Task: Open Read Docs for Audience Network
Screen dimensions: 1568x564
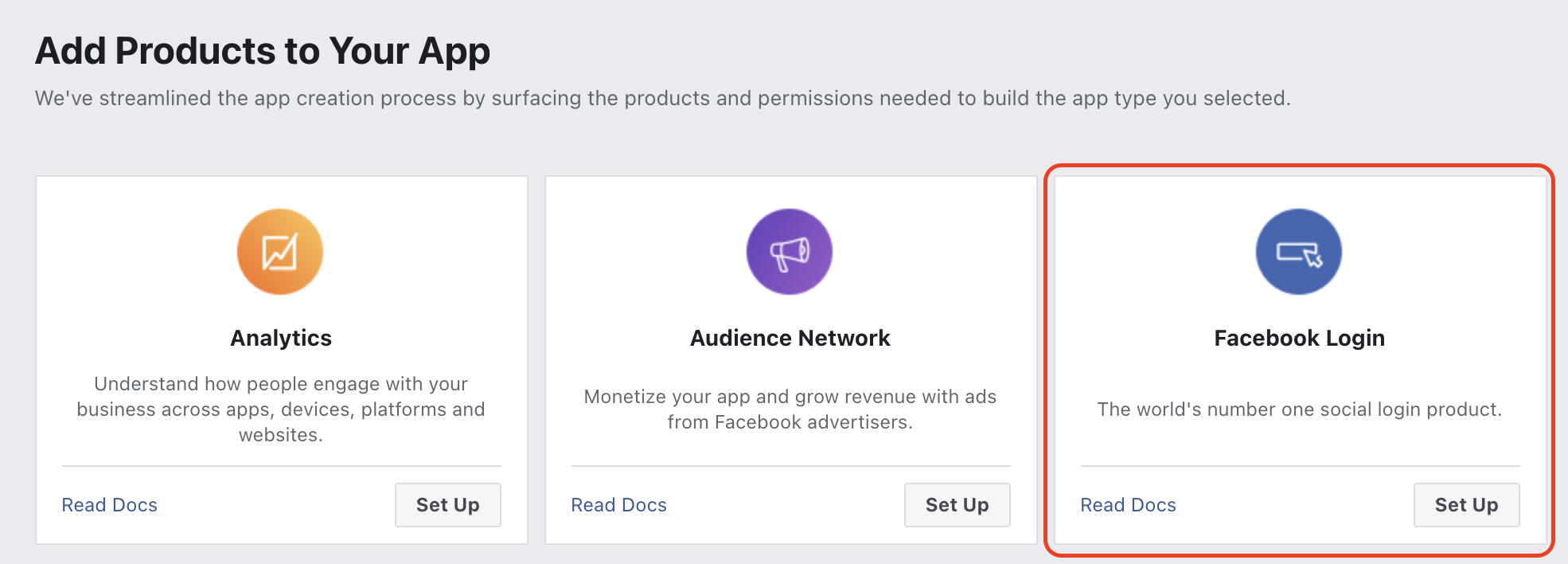Action: [x=618, y=504]
